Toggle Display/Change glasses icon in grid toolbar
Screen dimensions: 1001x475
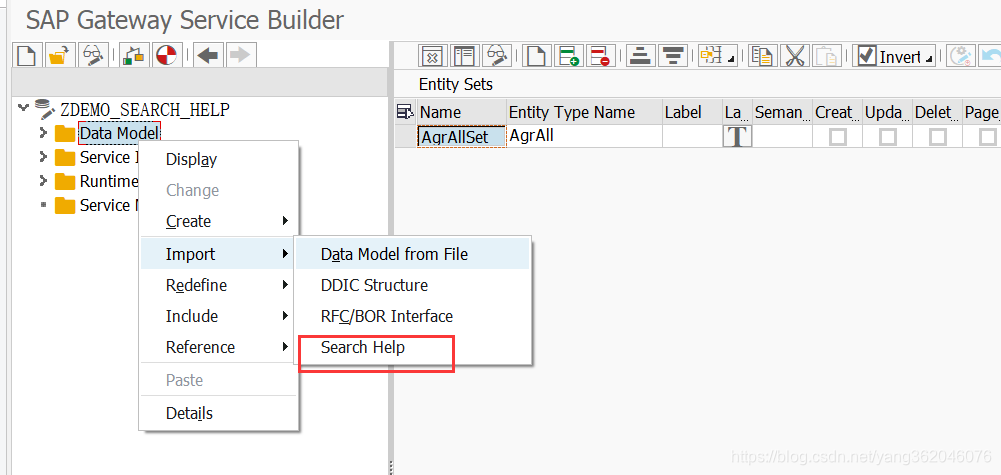(x=498, y=56)
